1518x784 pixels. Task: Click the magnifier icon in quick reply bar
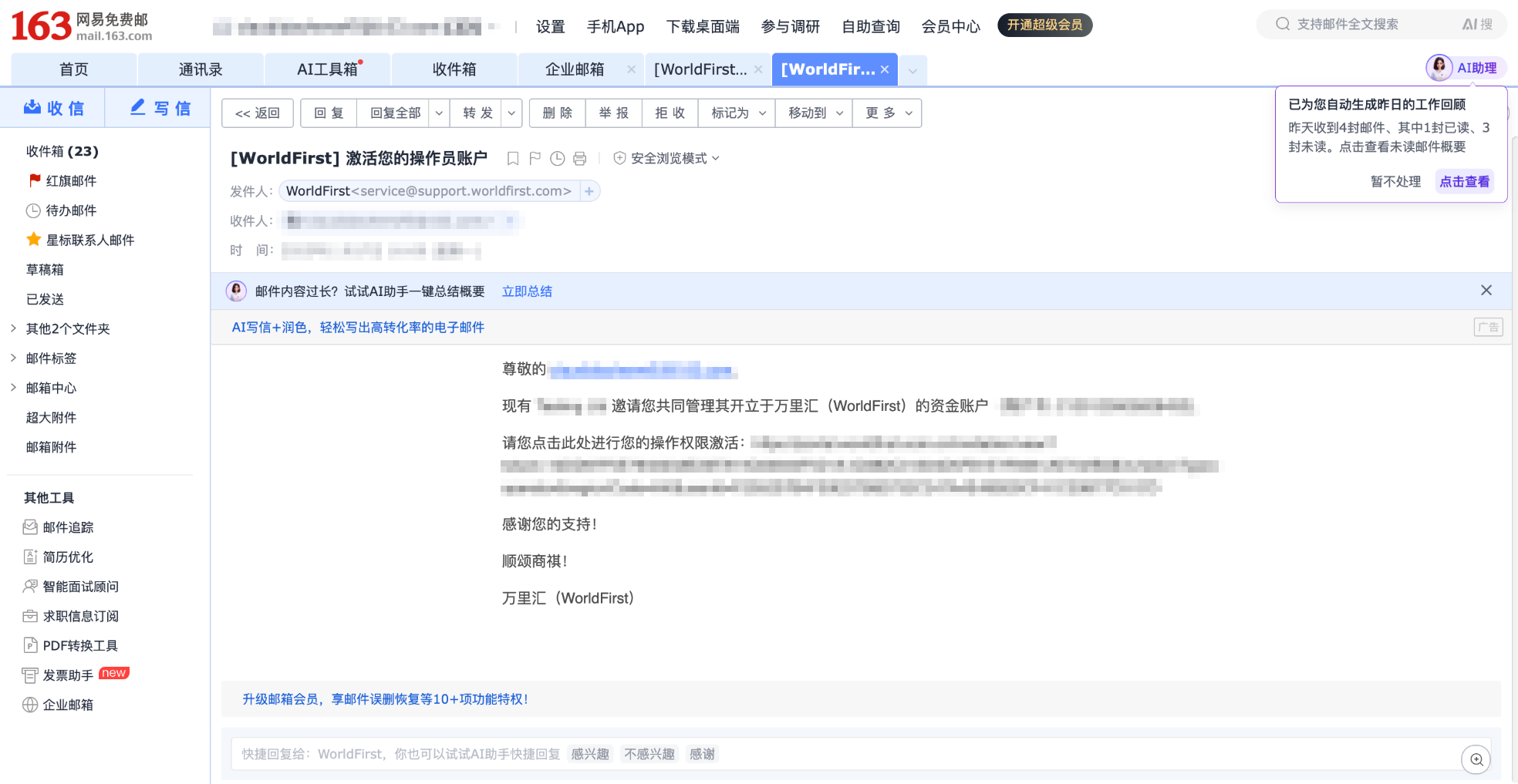pyautogui.click(x=1476, y=759)
